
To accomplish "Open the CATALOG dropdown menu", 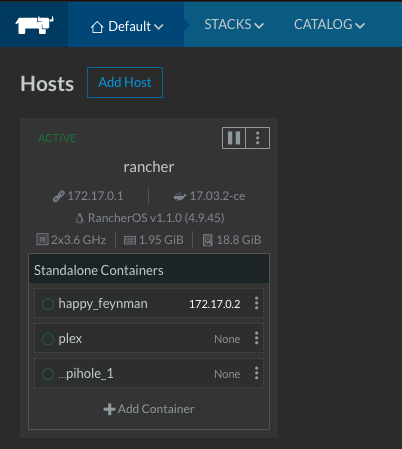I will [x=329, y=24].
